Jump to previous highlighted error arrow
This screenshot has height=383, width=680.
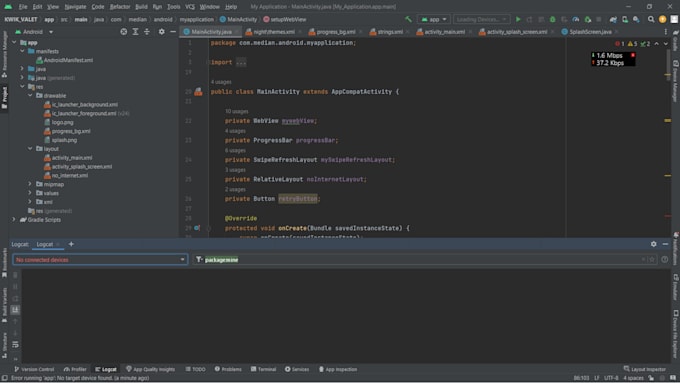point(657,44)
